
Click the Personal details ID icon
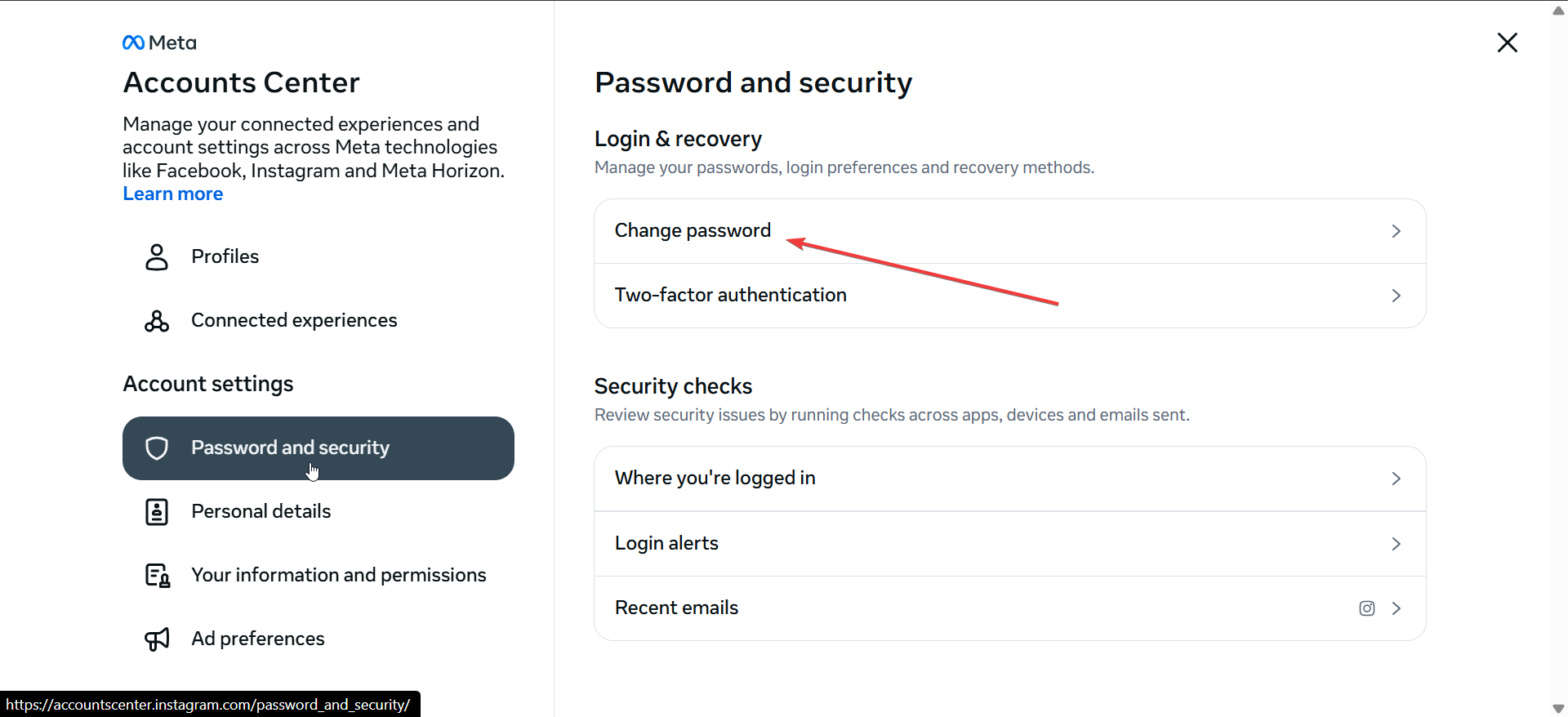pos(157,512)
